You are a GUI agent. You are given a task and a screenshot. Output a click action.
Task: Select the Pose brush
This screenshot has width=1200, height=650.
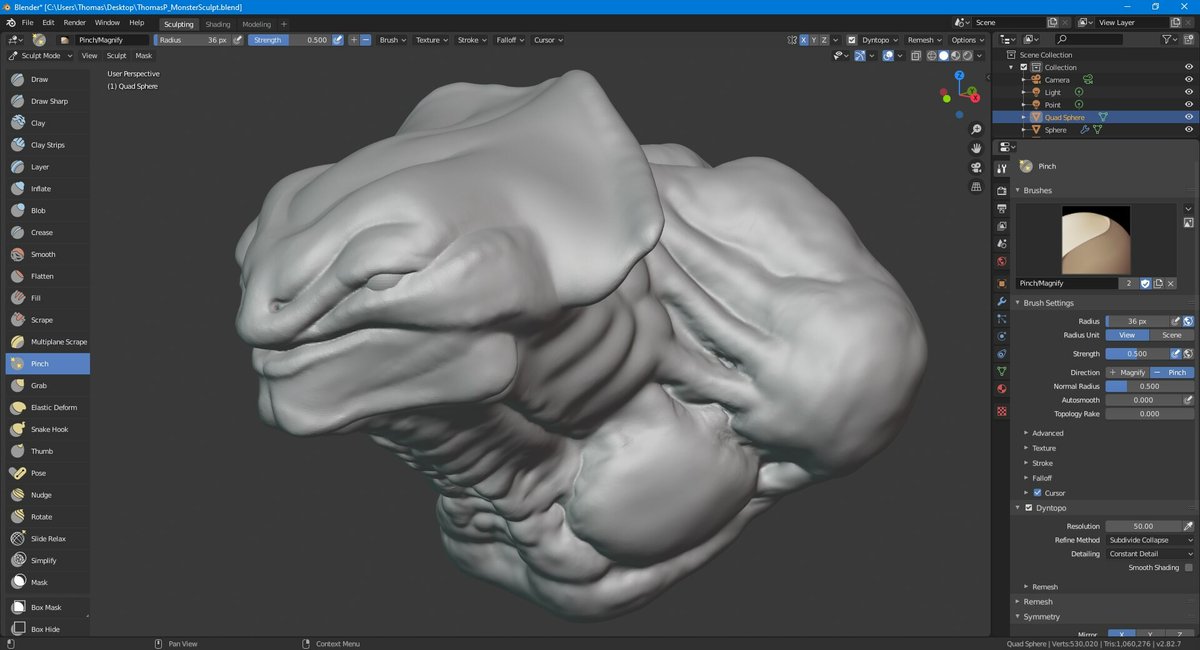click(x=47, y=473)
